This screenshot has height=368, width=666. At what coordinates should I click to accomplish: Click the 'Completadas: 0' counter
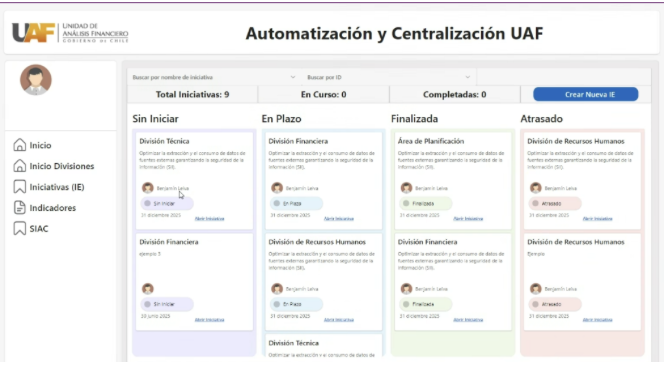click(454, 94)
